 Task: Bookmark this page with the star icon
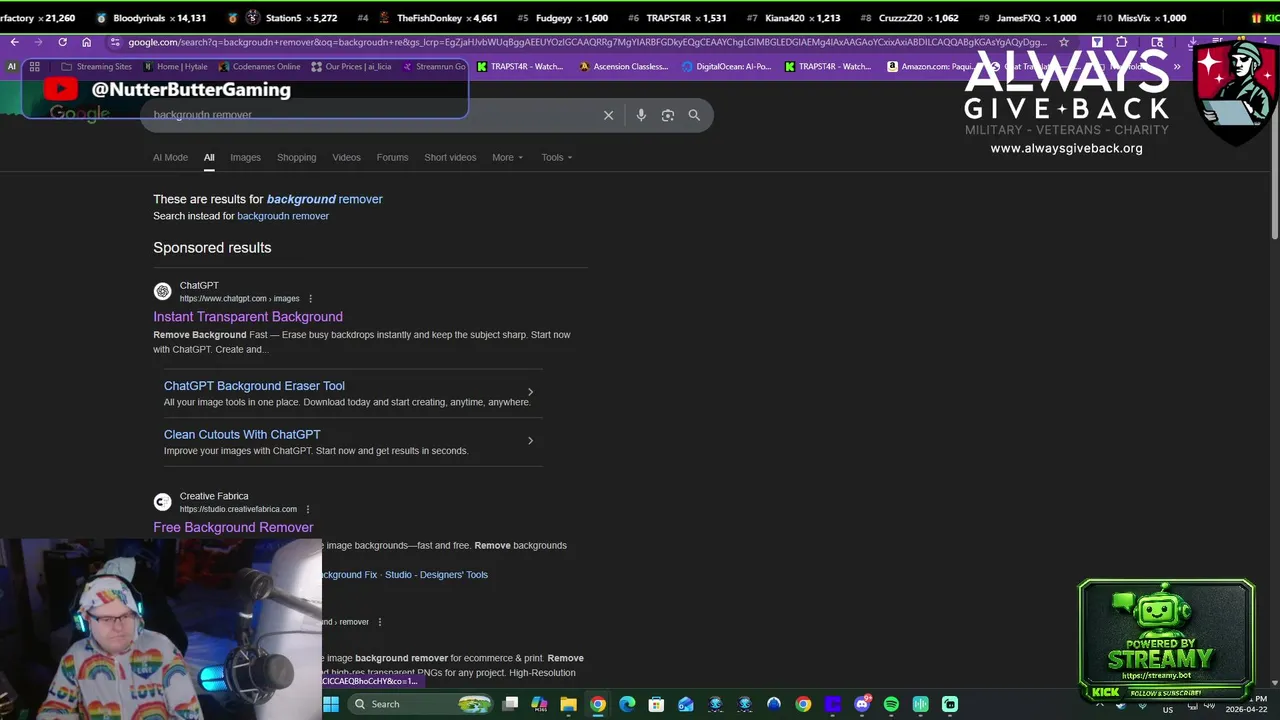[x=1064, y=42]
